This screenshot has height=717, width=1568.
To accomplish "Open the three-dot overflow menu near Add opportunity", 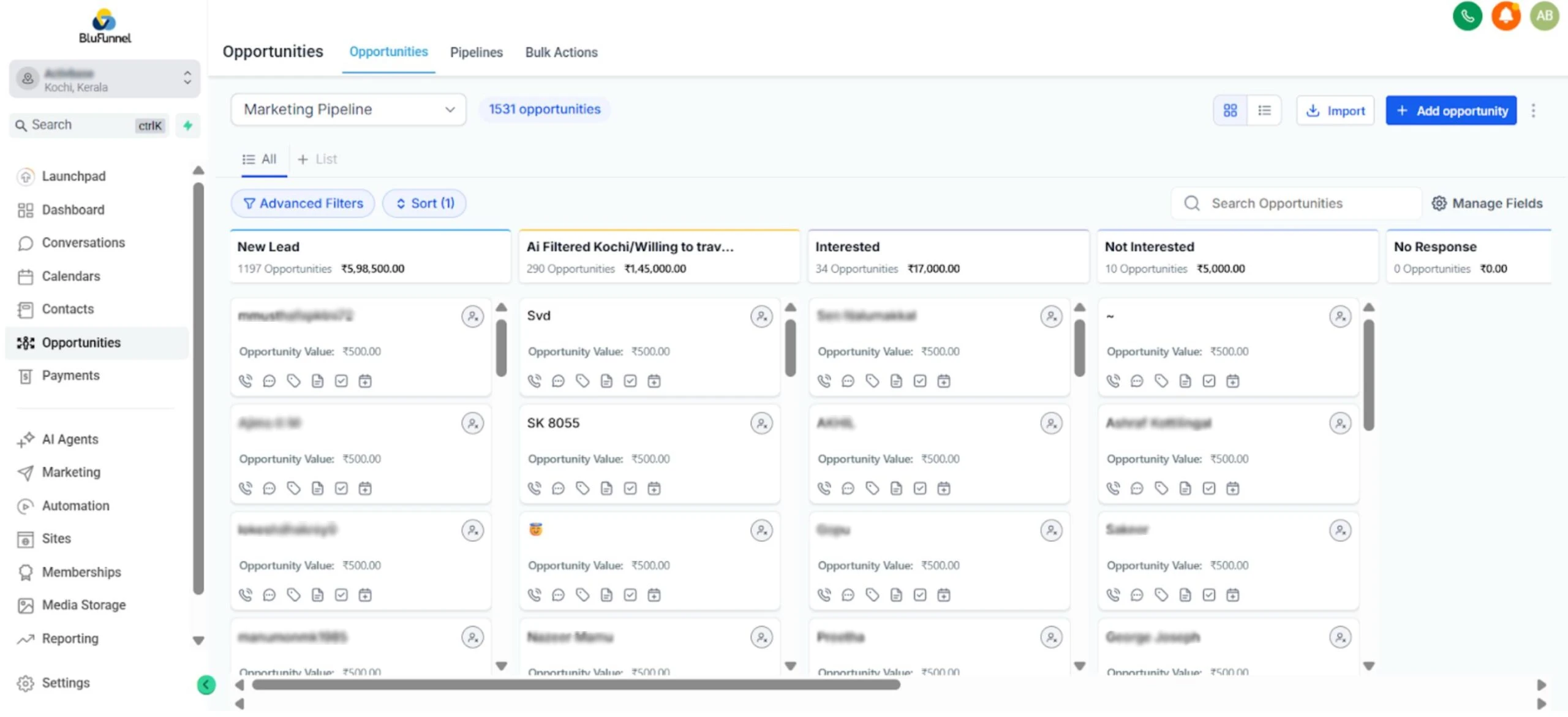I will tap(1534, 110).
